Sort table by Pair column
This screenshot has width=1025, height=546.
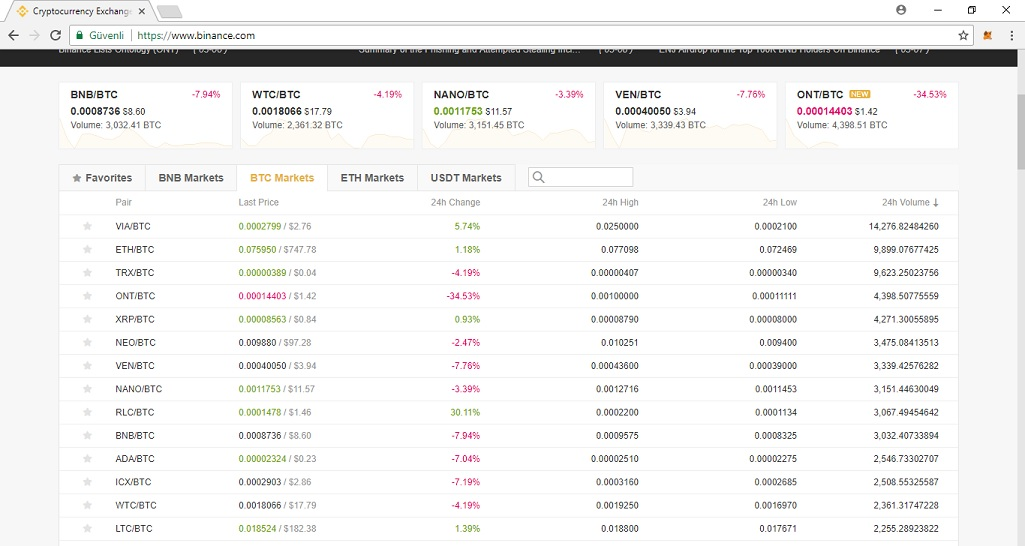click(x=124, y=203)
